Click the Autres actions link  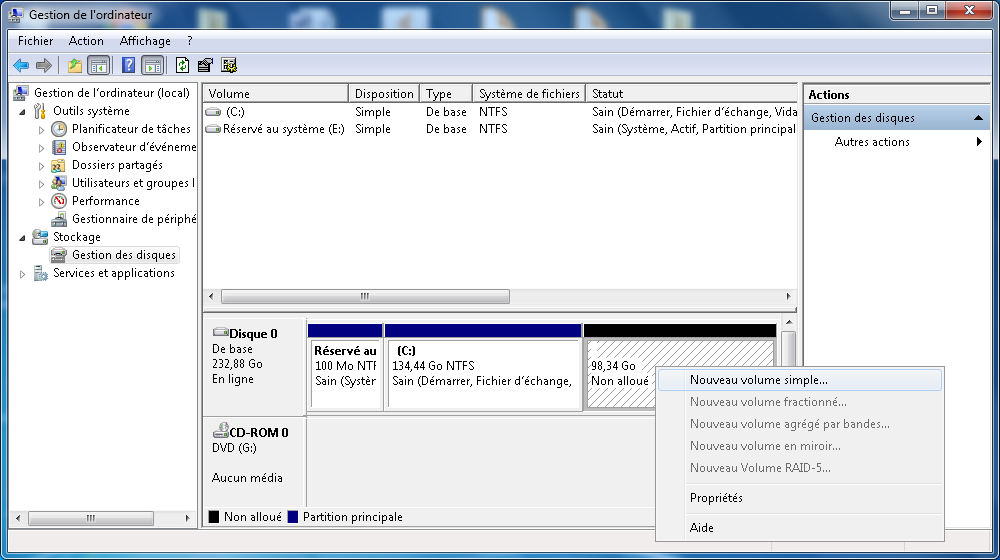[x=872, y=142]
